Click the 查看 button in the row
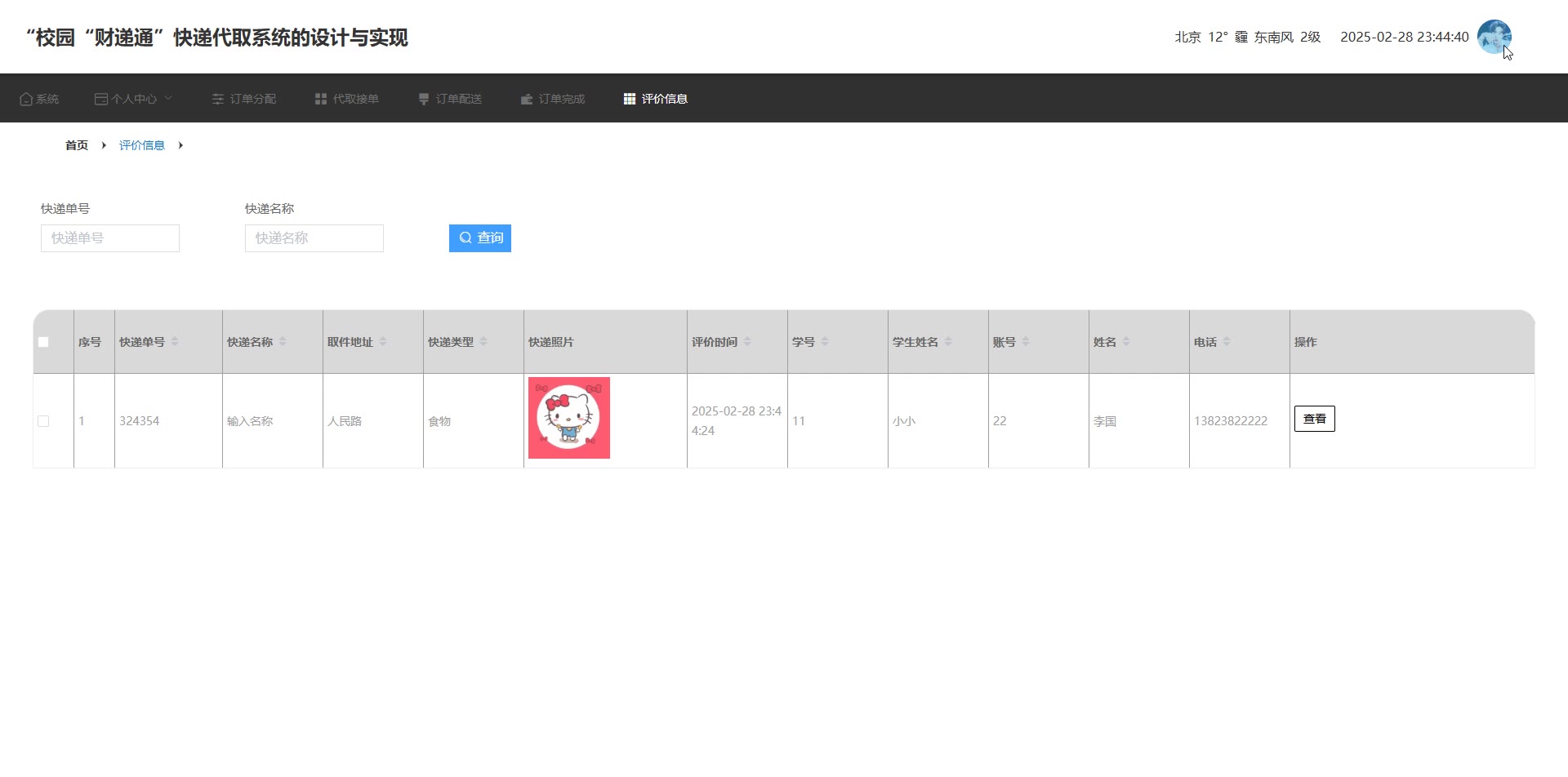The width and height of the screenshot is (1568, 777). click(x=1314, y=419)
